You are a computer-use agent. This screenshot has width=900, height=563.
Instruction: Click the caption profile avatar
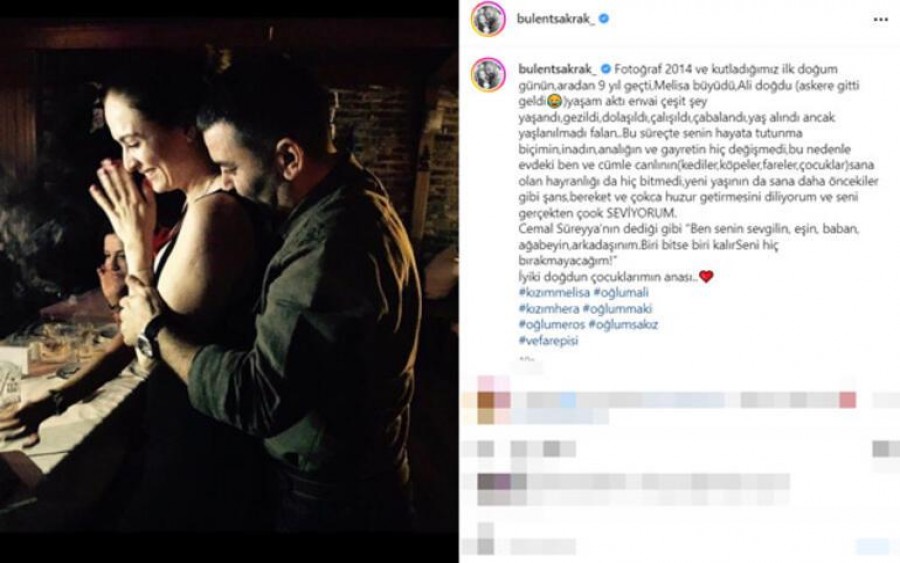tap(488, 74)
